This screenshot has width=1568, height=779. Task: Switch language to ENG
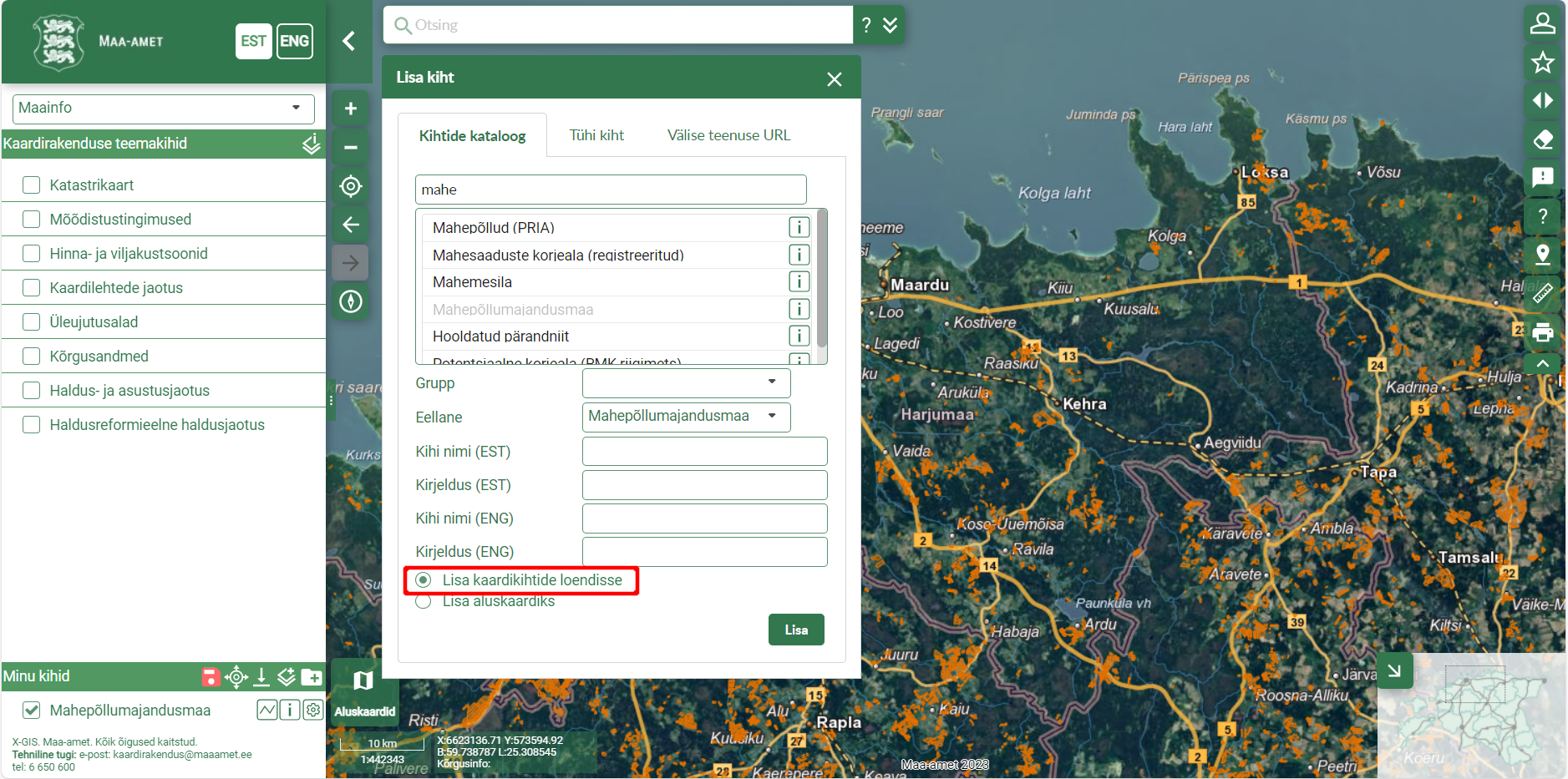click(295, 41)
